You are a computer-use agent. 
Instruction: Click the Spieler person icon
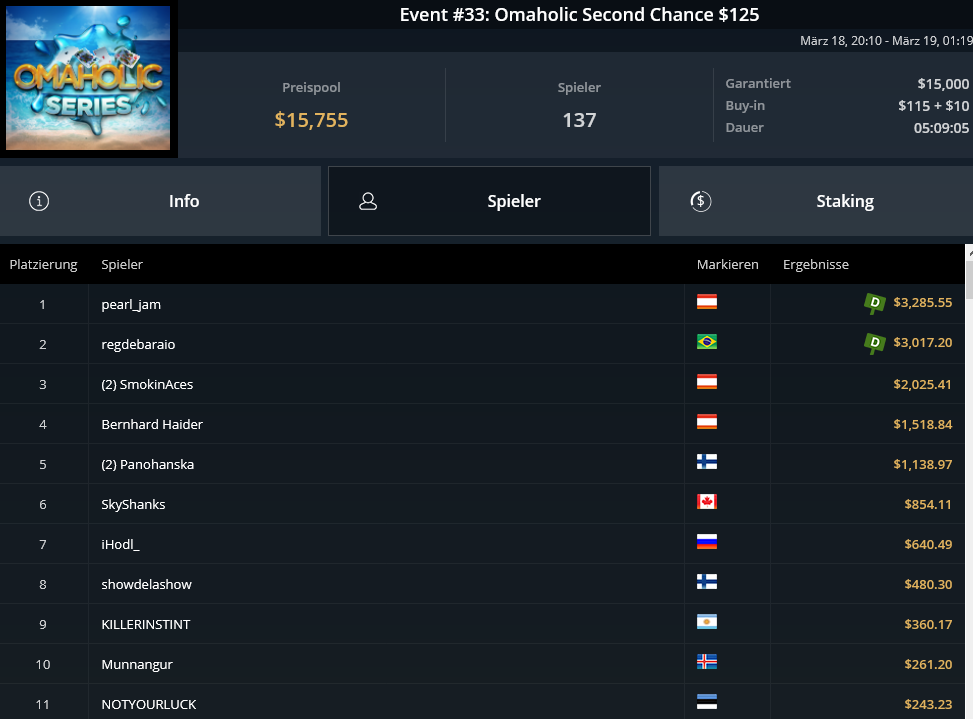tap(368, 201)
